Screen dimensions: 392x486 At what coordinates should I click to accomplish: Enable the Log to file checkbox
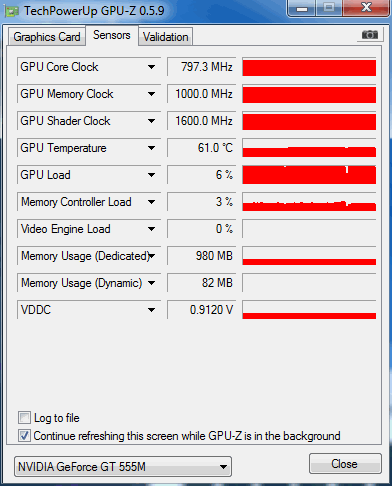[24, 418]
